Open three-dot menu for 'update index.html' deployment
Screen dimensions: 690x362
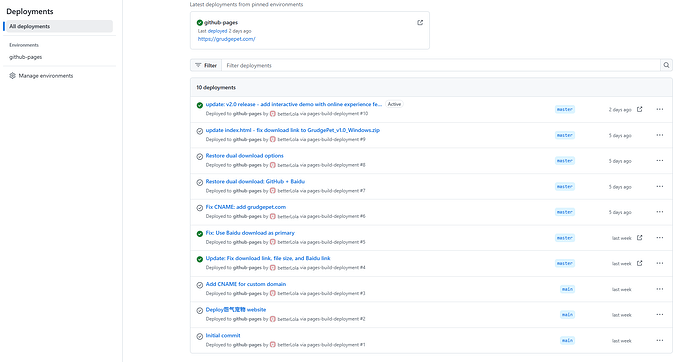660,135
